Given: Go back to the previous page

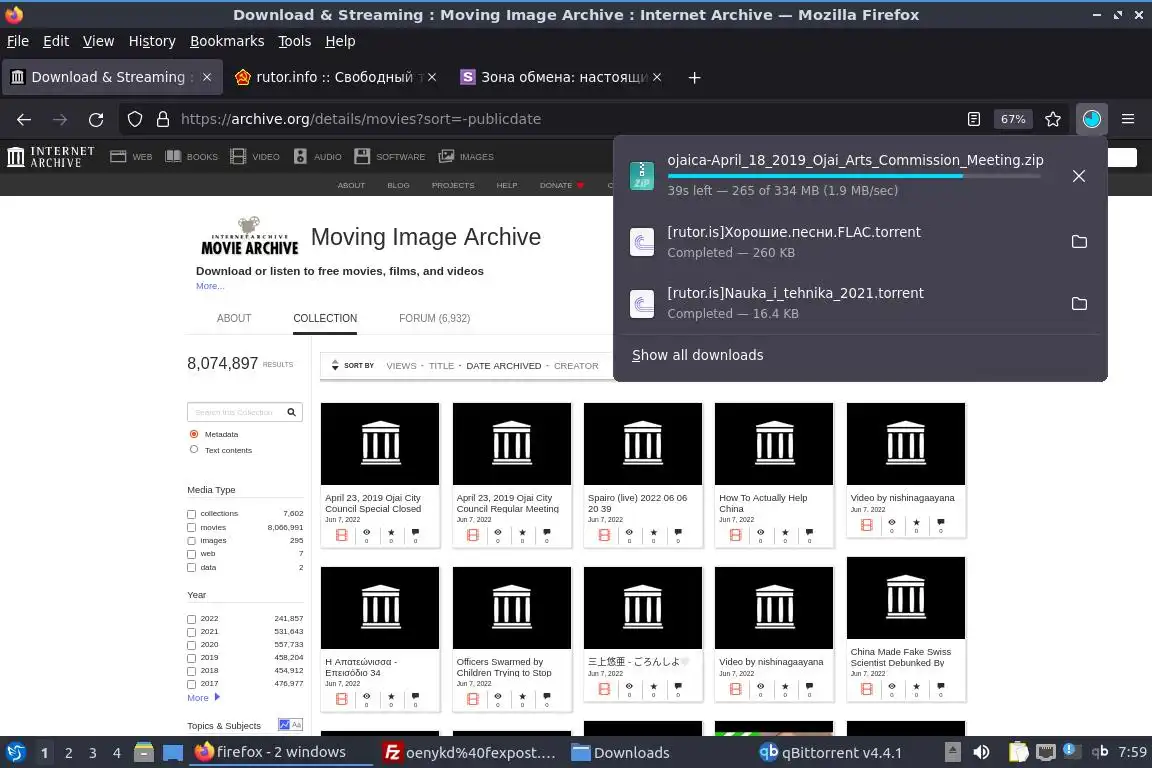Looking at the screenshot, I should point(24,119).
